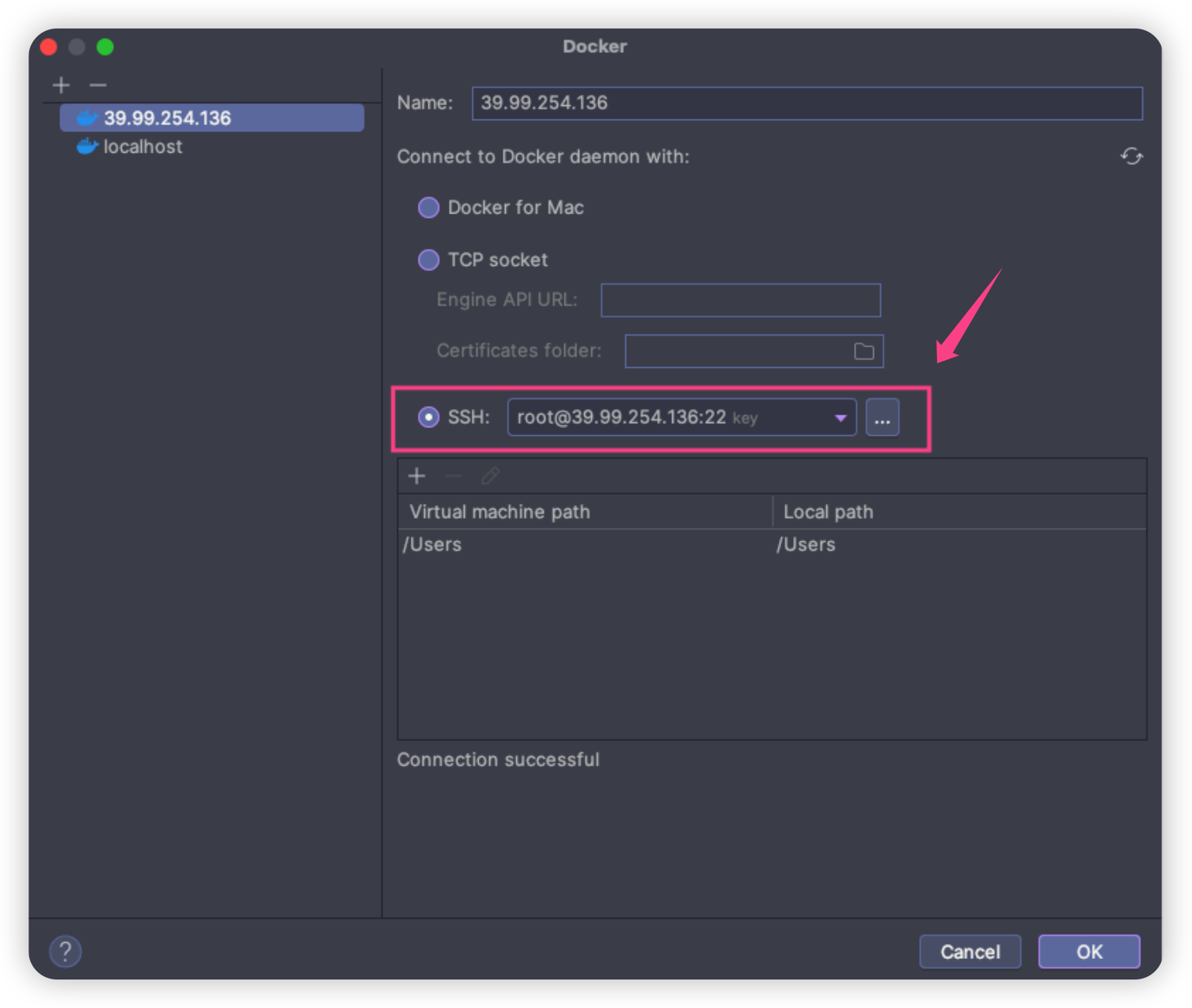The width and height of the screenshot is (1192, 1008).
Task: Choose the TCP socket radio option
Action: click(x=428, y=260)
